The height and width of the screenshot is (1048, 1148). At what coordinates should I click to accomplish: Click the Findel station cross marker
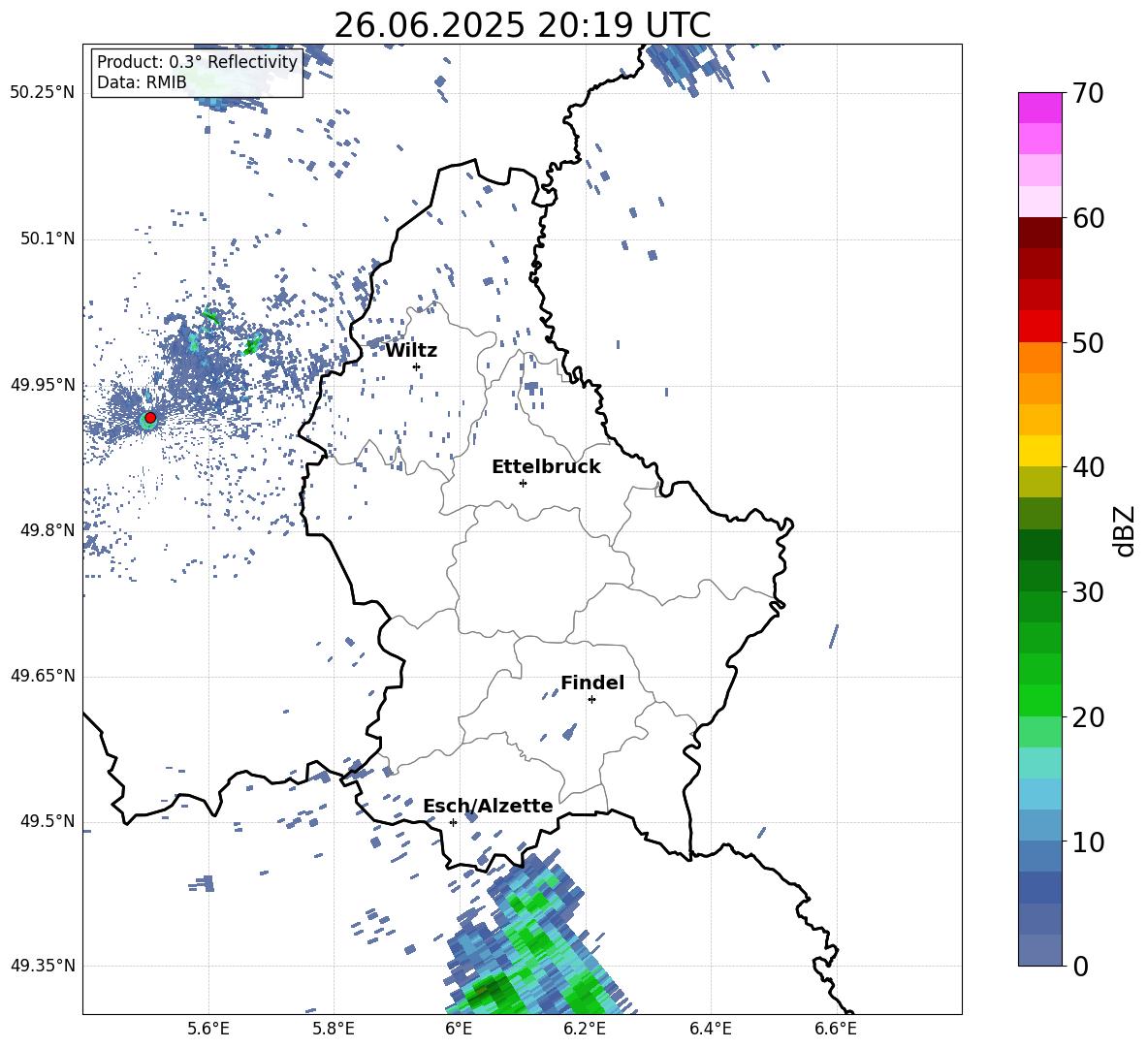pos(591,700)
